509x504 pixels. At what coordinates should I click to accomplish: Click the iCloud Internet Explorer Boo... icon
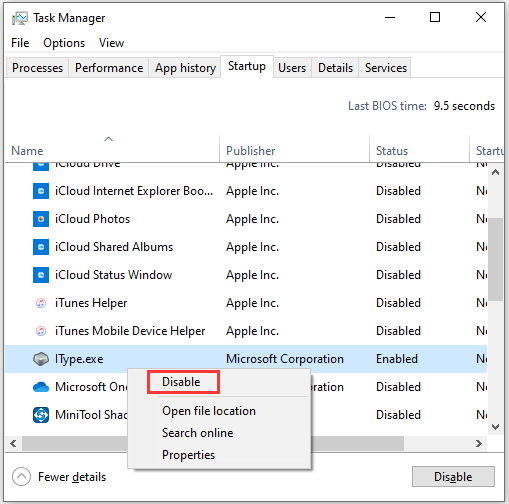[41, 191]
